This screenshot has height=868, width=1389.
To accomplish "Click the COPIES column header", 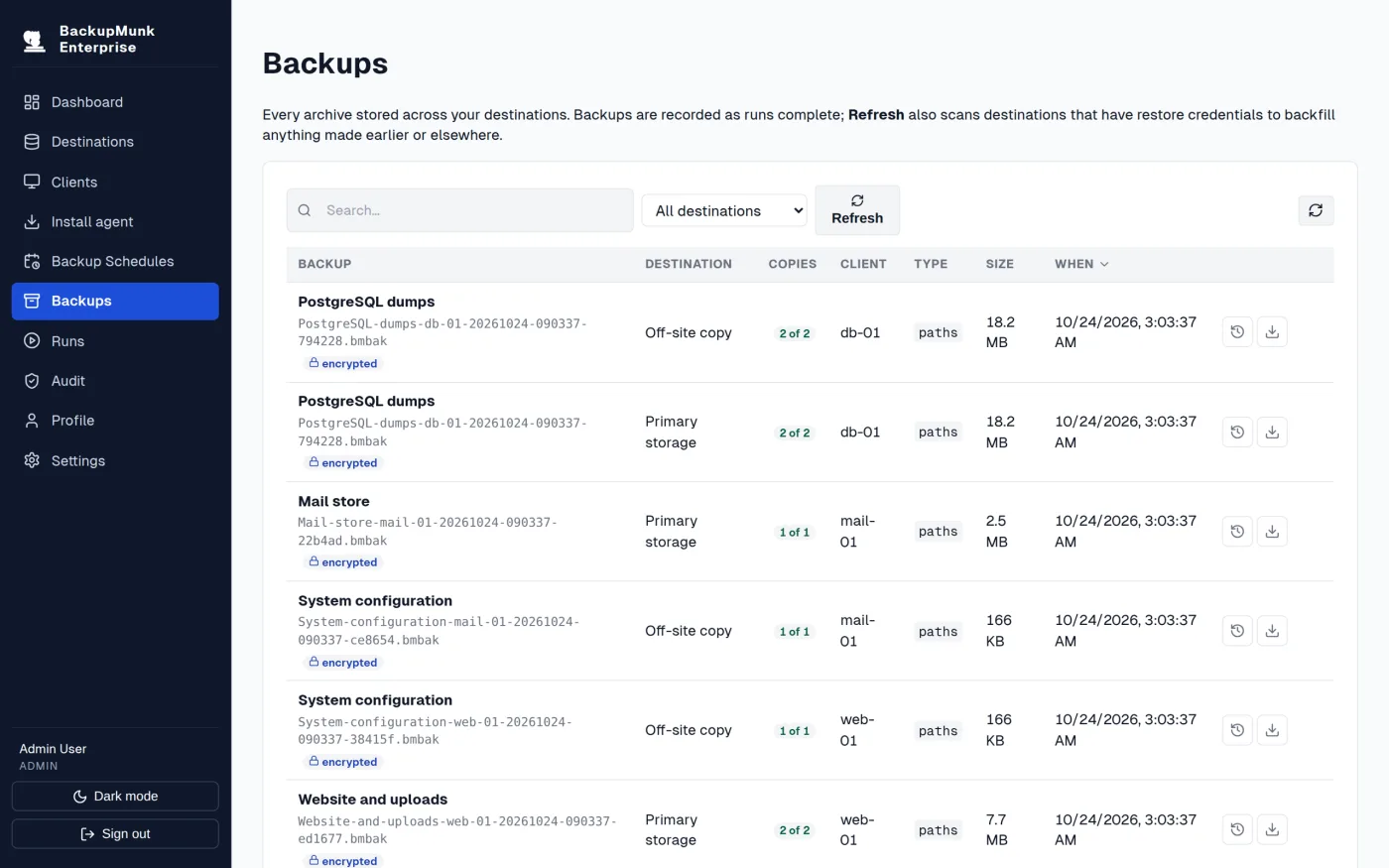I will (x=793, y=264).
